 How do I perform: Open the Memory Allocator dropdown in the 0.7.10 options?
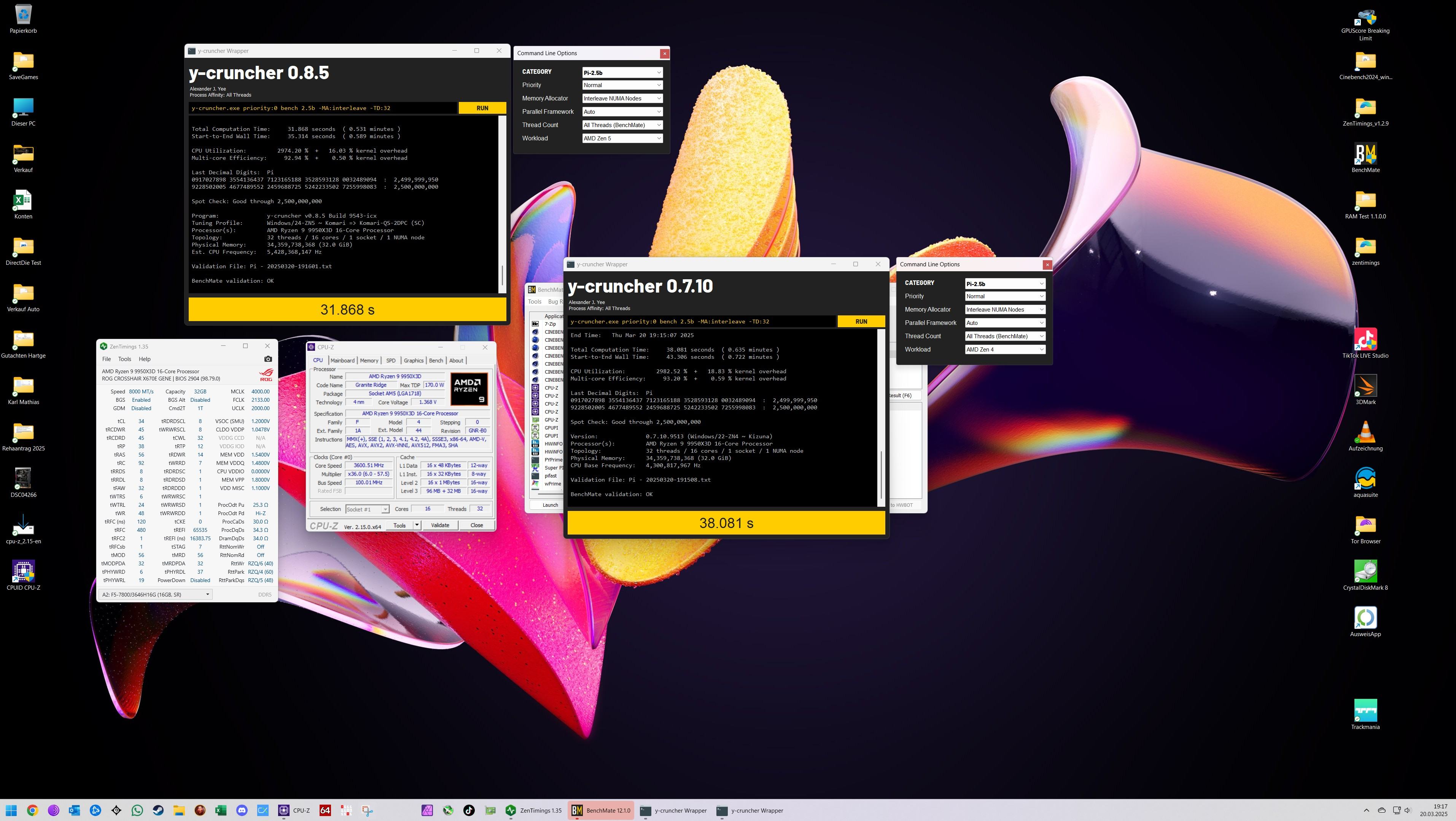coord(1004,310)
